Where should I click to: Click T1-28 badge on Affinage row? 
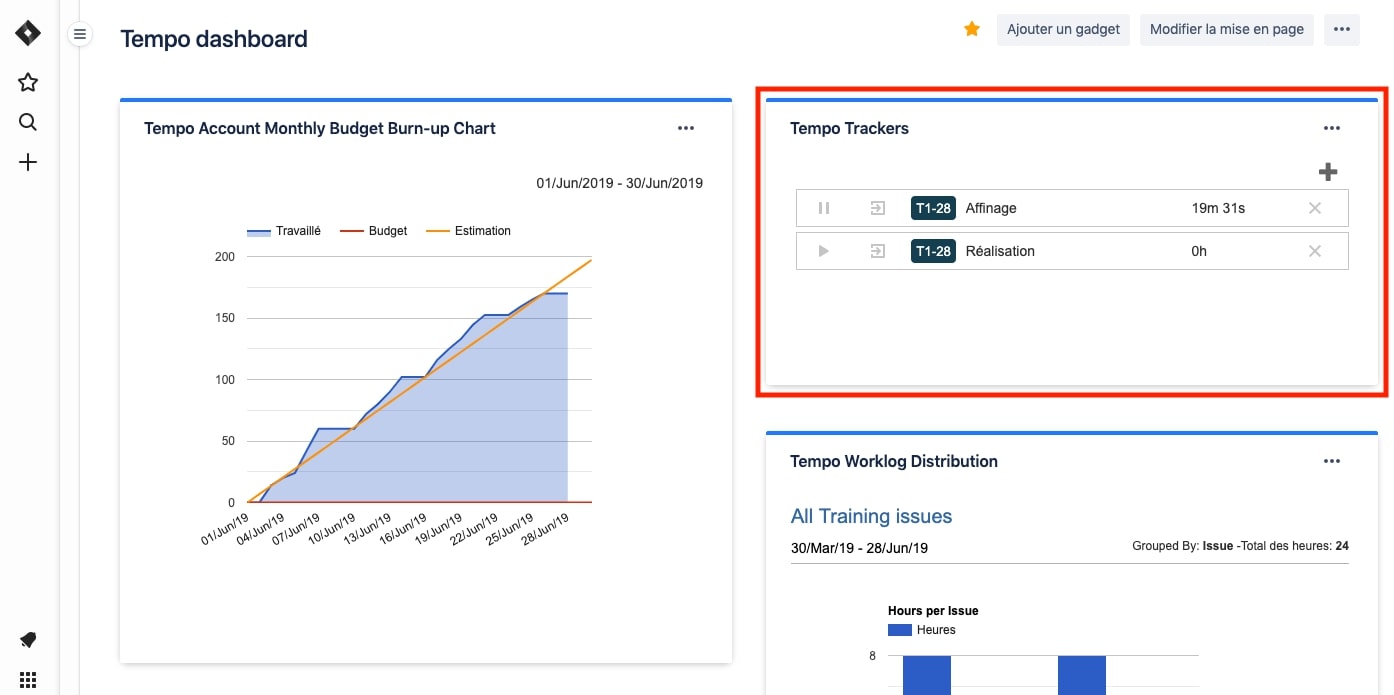(933, 208)
